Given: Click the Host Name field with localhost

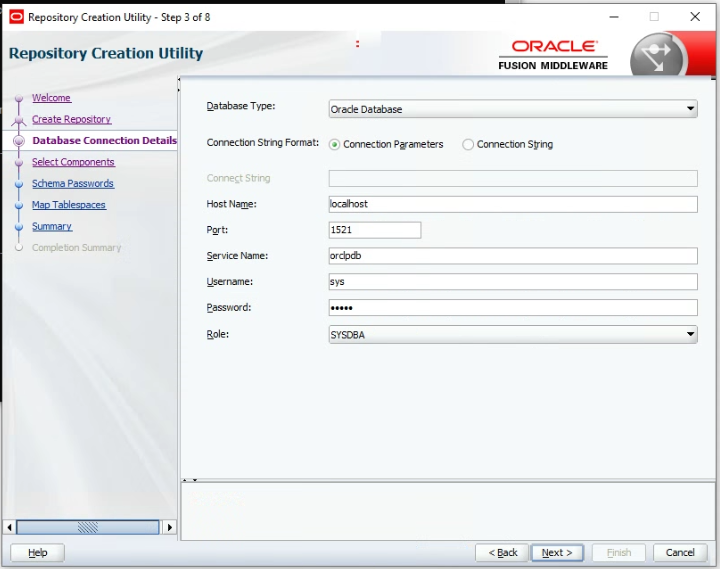Looking at the screenshot, I should point(513,204).
